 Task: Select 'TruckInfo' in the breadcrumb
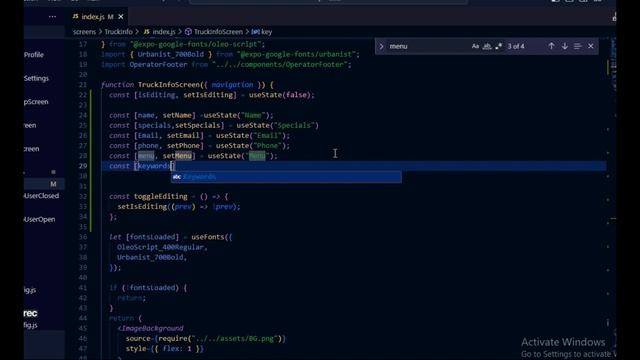coord(118,32)
